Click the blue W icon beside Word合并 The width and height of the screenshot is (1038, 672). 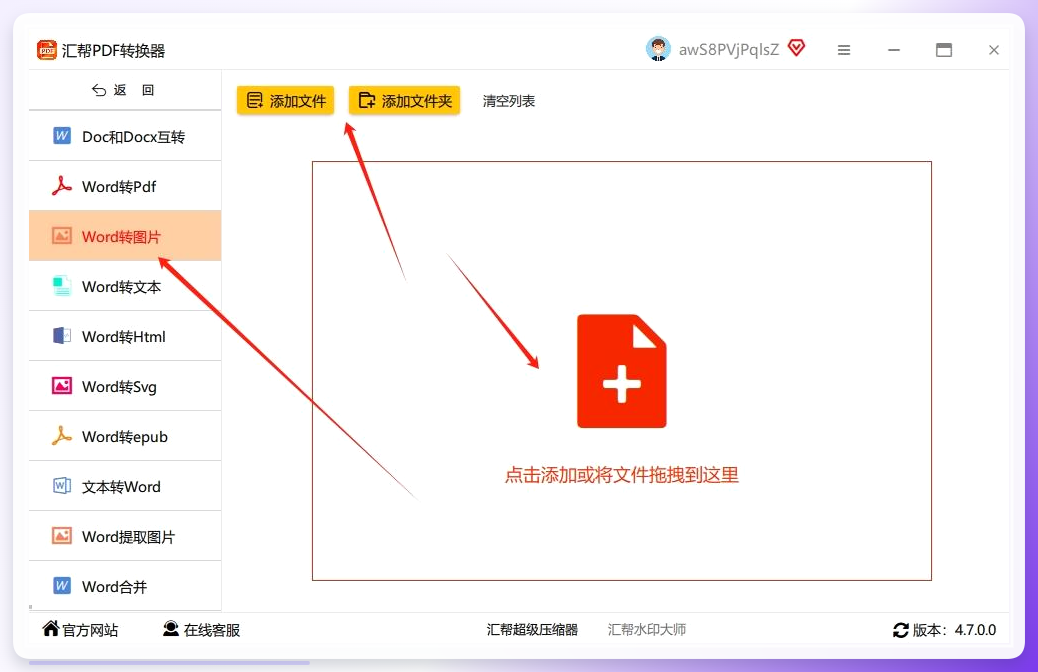pos(62,586)
